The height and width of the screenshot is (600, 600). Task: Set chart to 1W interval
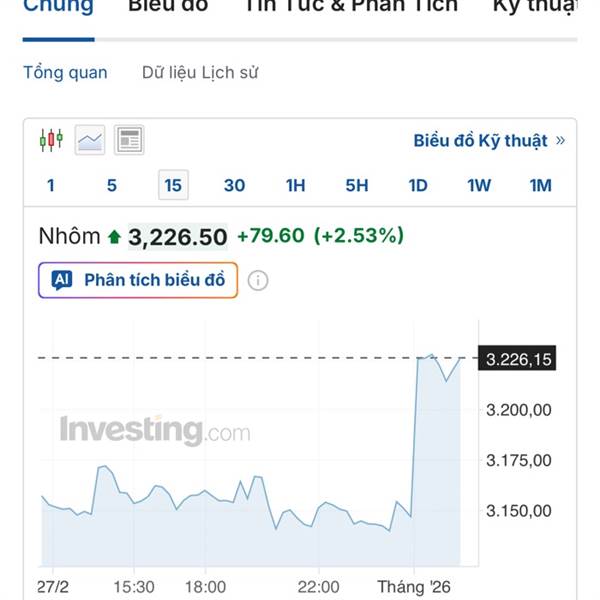point(479,185)
